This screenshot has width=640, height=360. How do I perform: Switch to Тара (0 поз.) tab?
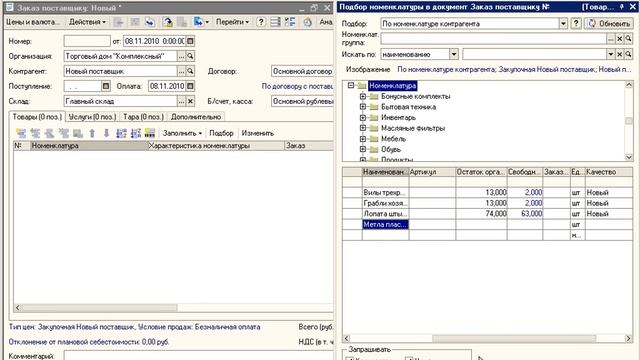pos(143,117)
